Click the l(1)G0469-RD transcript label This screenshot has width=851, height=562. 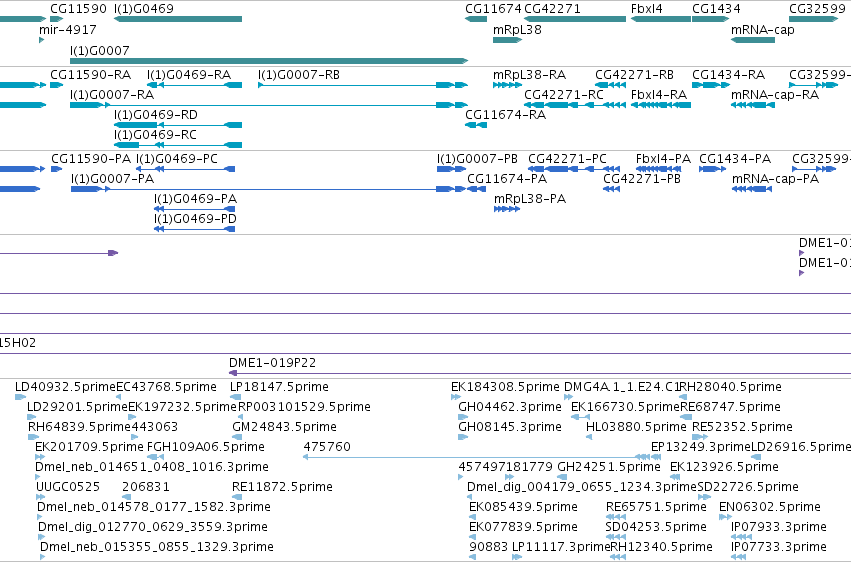[x=156, y=114]
